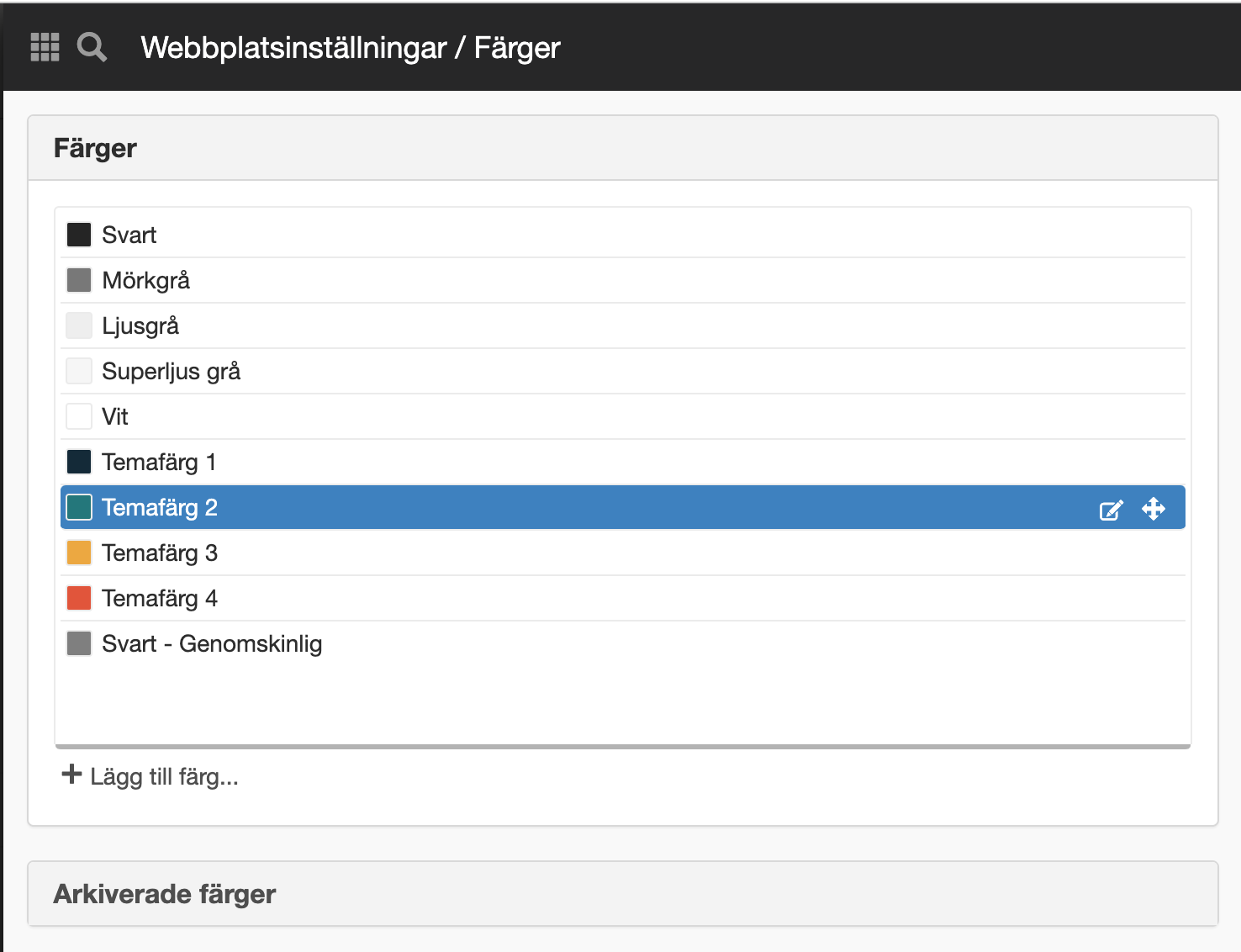
Task: Select the Svart color swatch
Action: 79,235
